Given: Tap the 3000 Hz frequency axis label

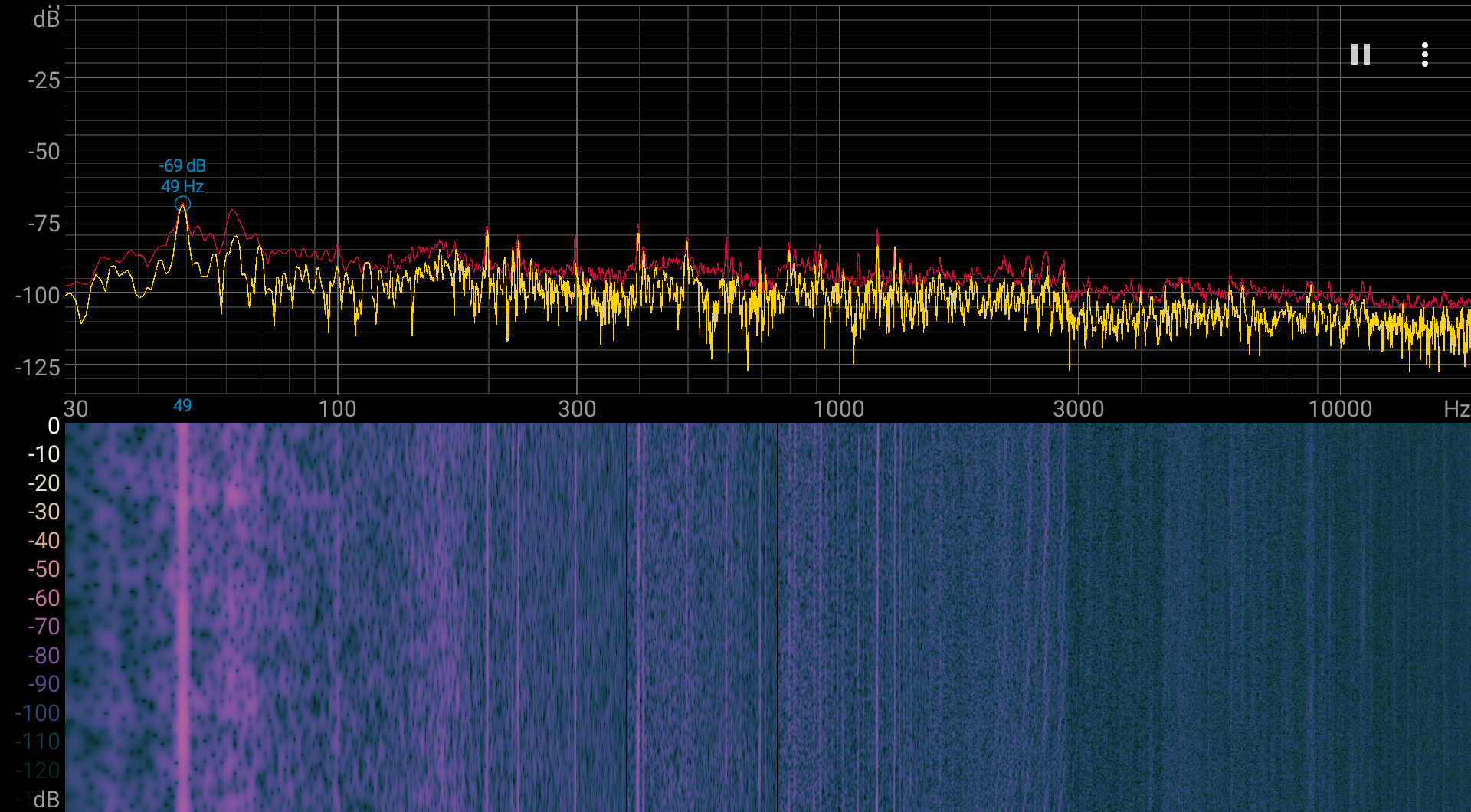Looking at the screenshot, I should (1079, 409).
